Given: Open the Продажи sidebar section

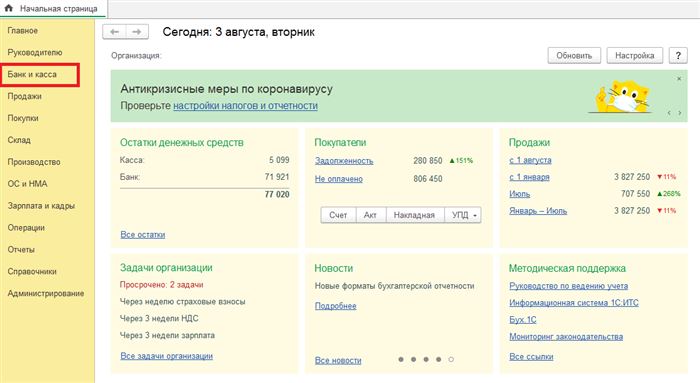Looking at the screenshot, I should [x=25, y=96].
